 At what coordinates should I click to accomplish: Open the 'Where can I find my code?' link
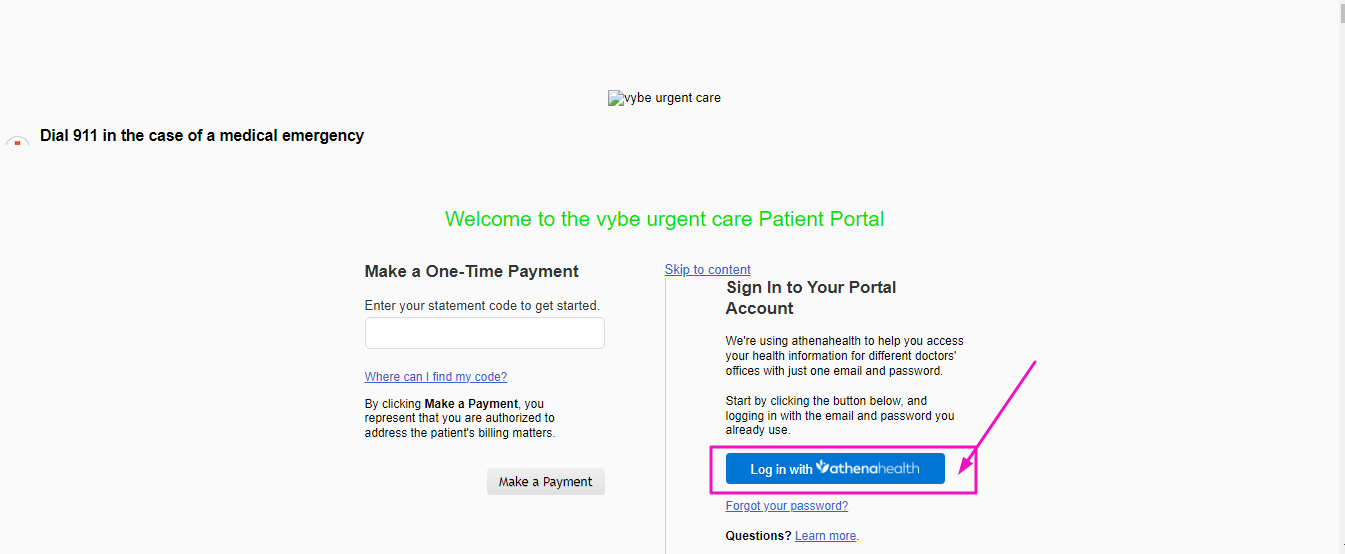pos(436,377)
